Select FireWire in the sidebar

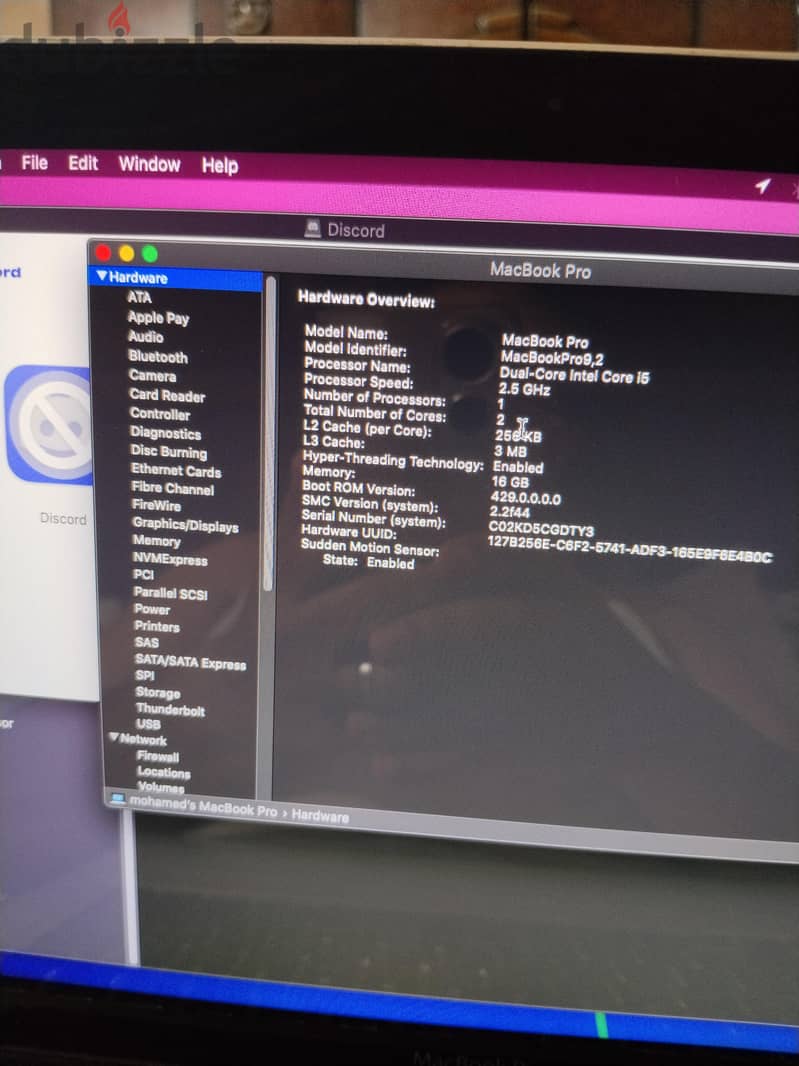[156, 505]
